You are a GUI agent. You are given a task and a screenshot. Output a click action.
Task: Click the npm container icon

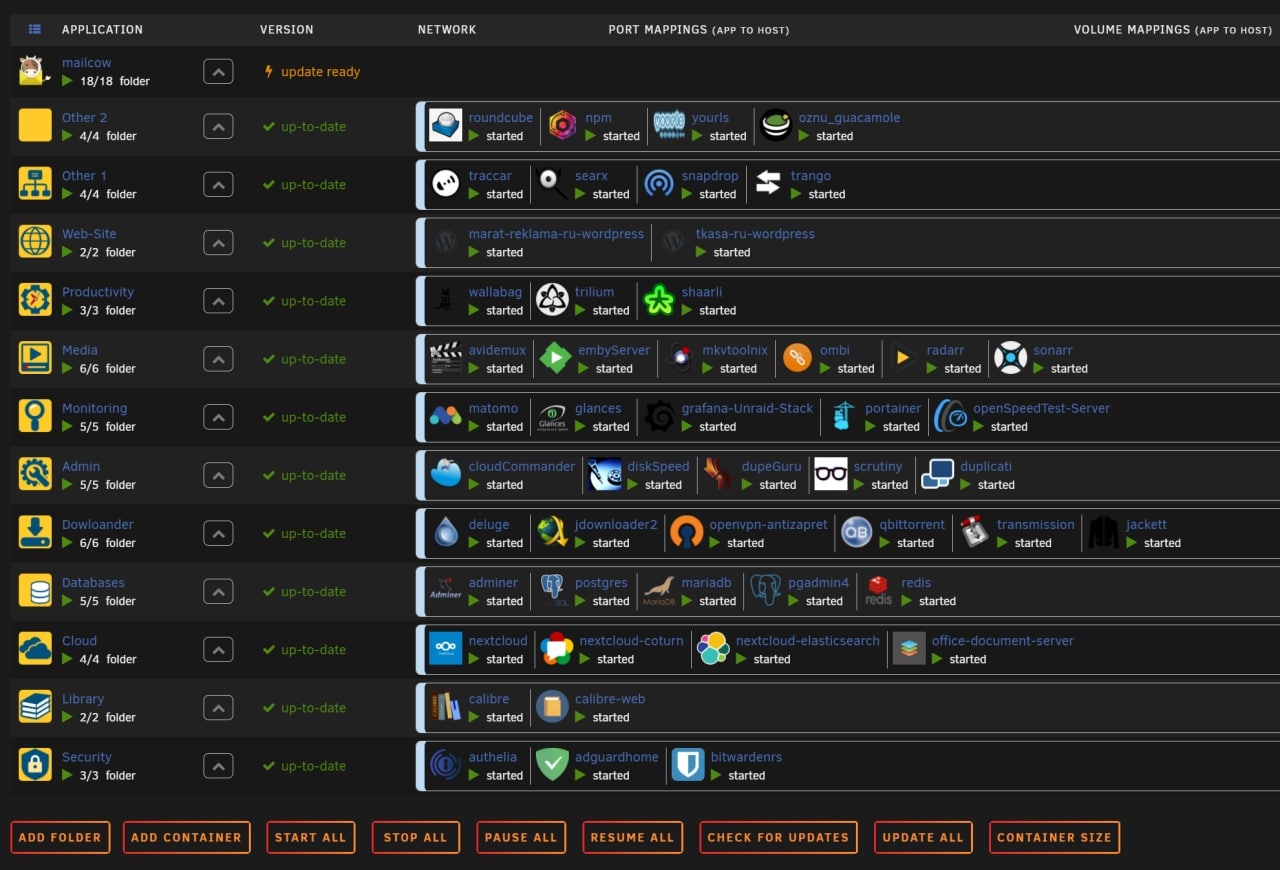click(x=562, y=126)
